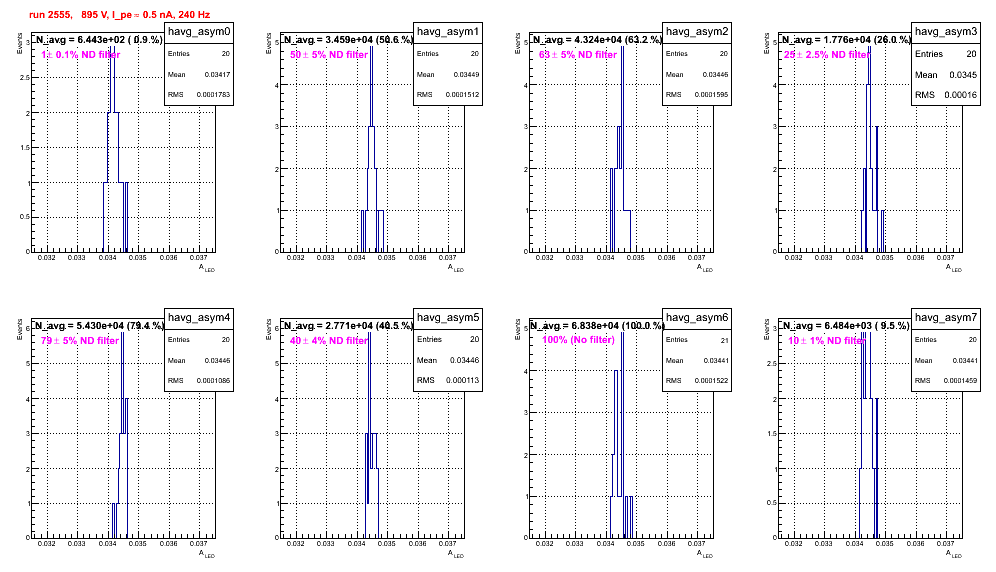
Task: Click the magenta 63± 5% ND filter label
Action: [x=578, y=55]
